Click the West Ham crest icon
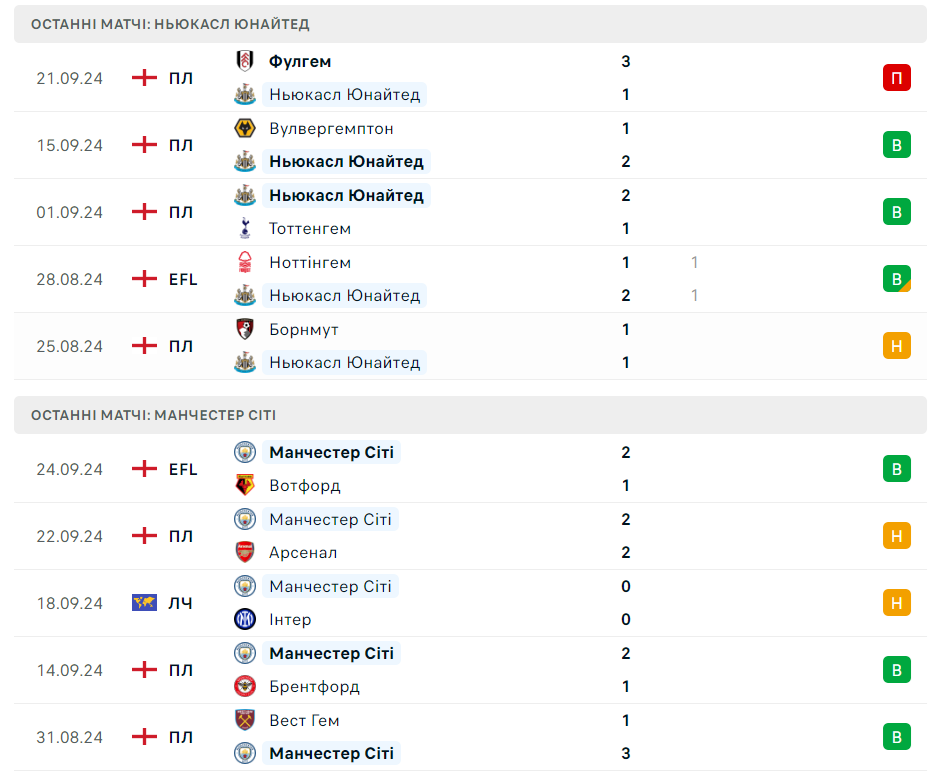941x777 pixels. point(245,720)
